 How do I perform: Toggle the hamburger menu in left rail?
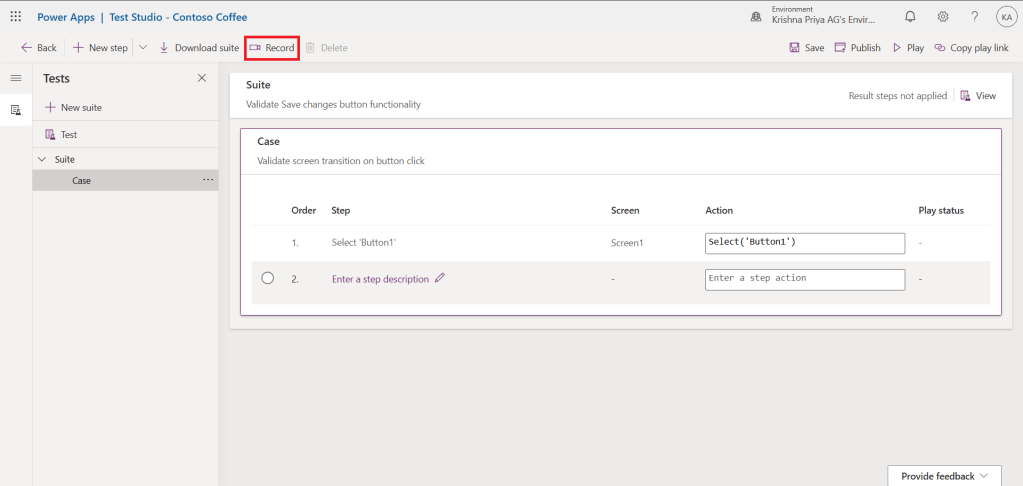tap(16, 78)
